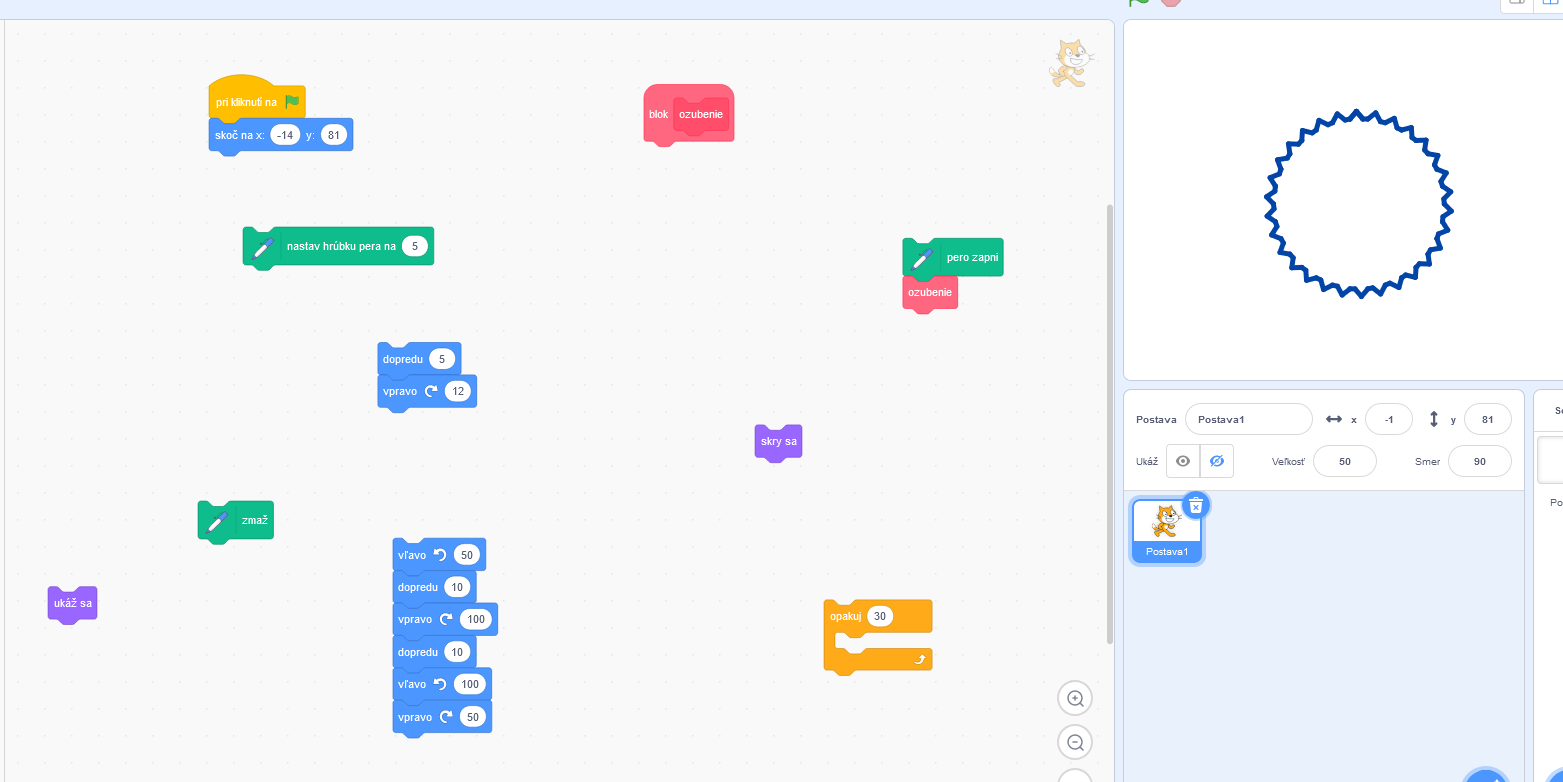Click the zoom out magnifier button
This screenshot has width=1563, height=782.
1075,742
